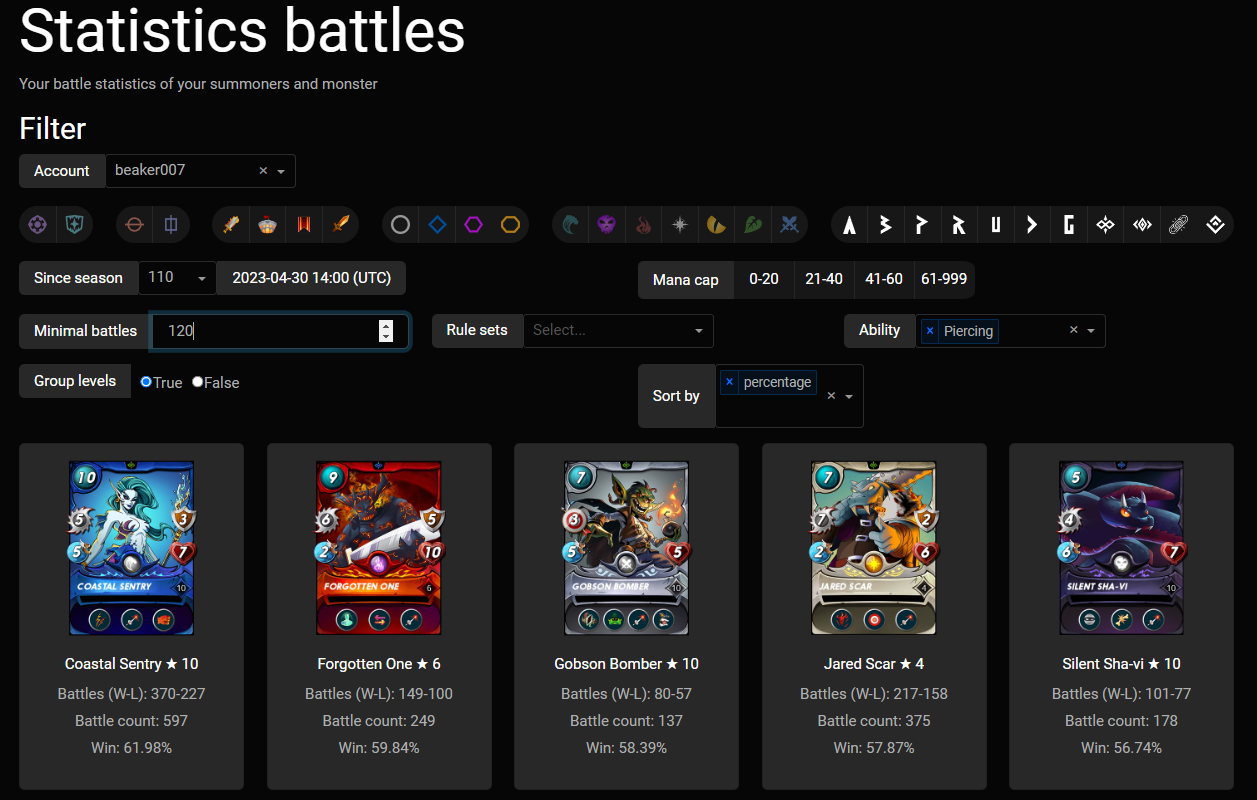Click the "Forgotten One ★ 6" title
The height and width of the screenshot is (800, 1257).
(x=379, y=664)
